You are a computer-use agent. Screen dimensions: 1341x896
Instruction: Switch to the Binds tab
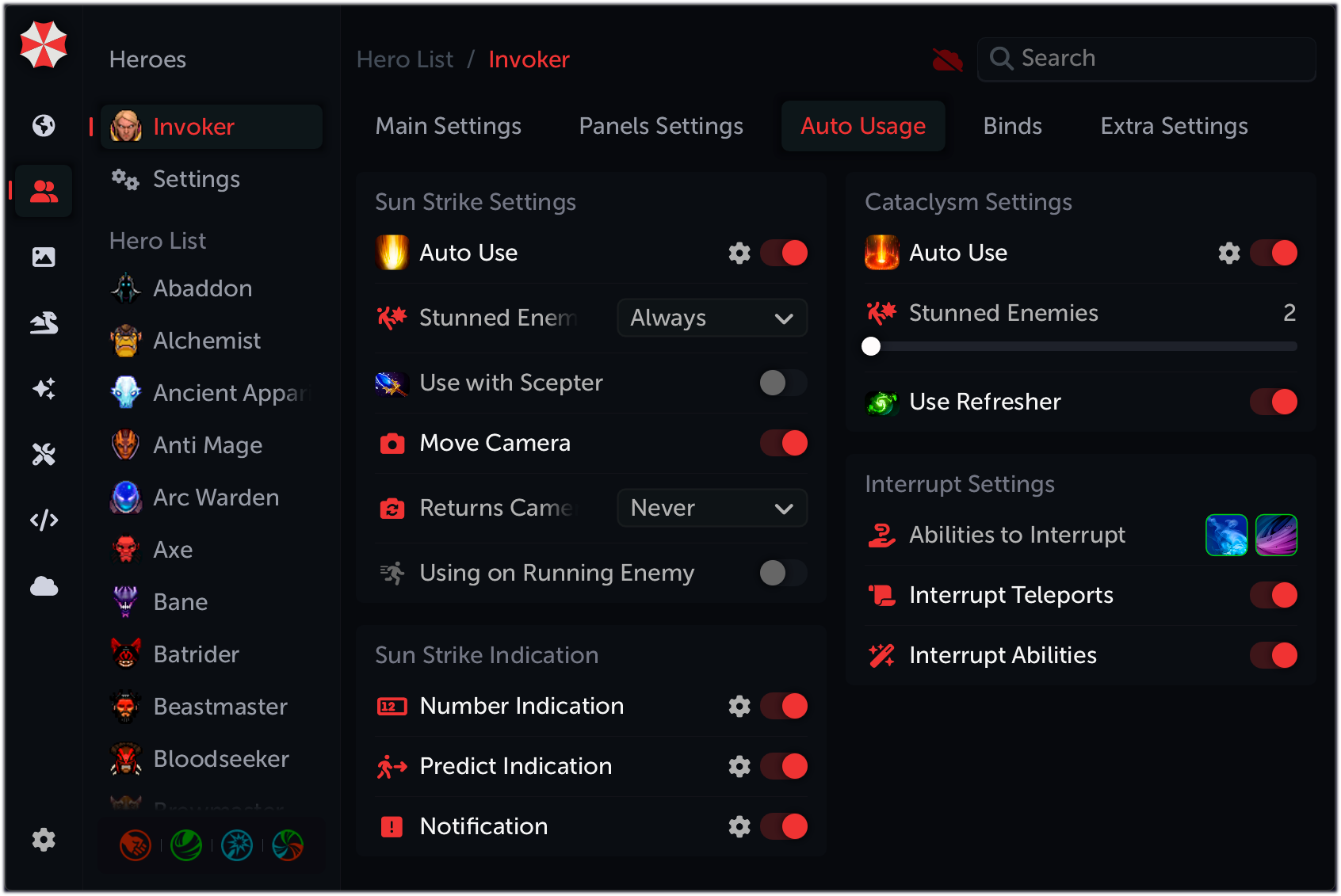point(1012,126)
